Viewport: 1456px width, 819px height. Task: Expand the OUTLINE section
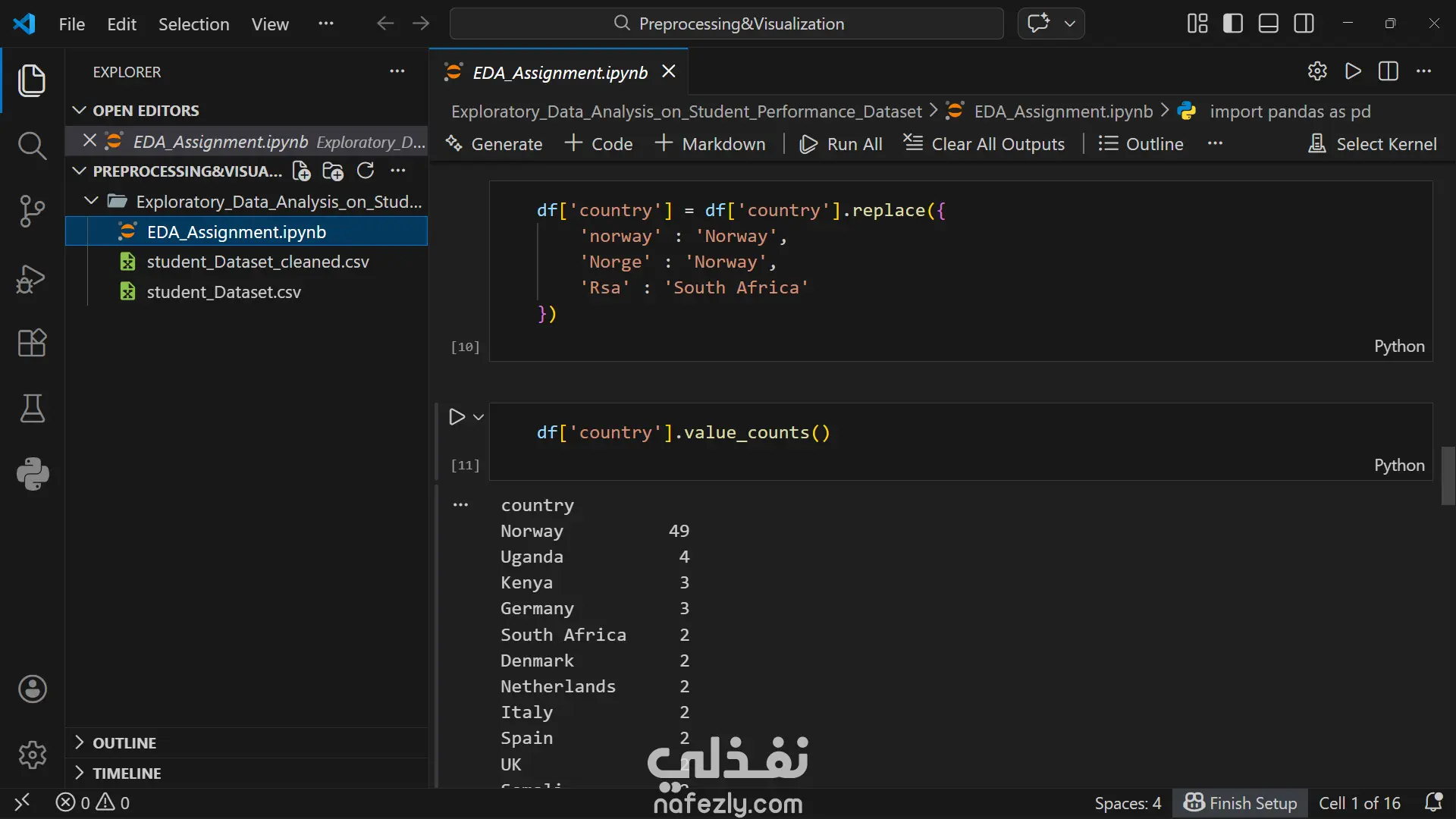coord(124,743)
